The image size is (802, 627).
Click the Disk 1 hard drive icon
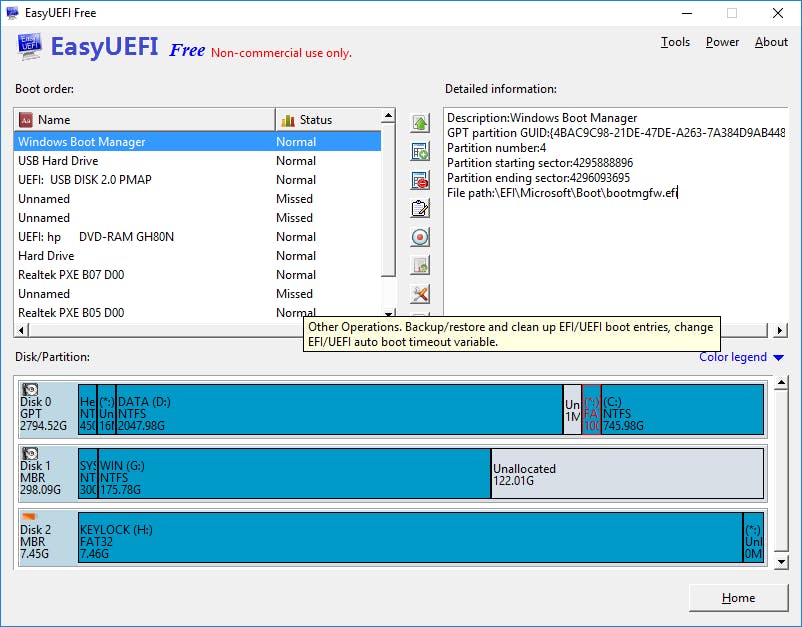pos(30,454)
